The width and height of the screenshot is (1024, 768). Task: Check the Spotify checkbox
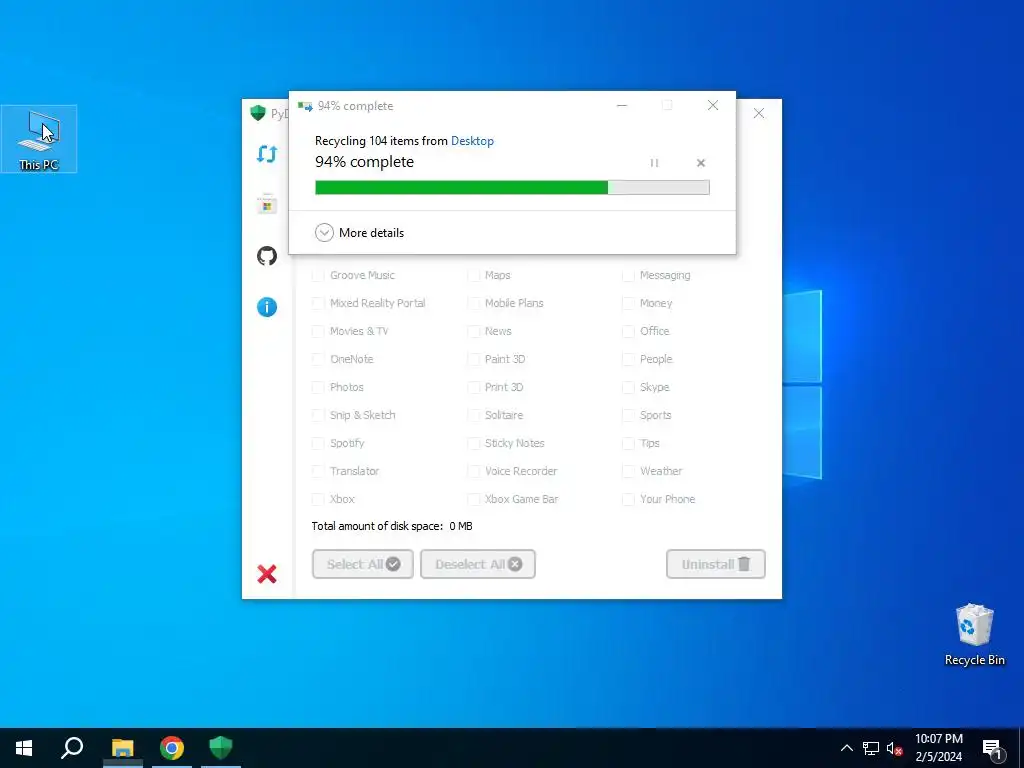[318, 443]
